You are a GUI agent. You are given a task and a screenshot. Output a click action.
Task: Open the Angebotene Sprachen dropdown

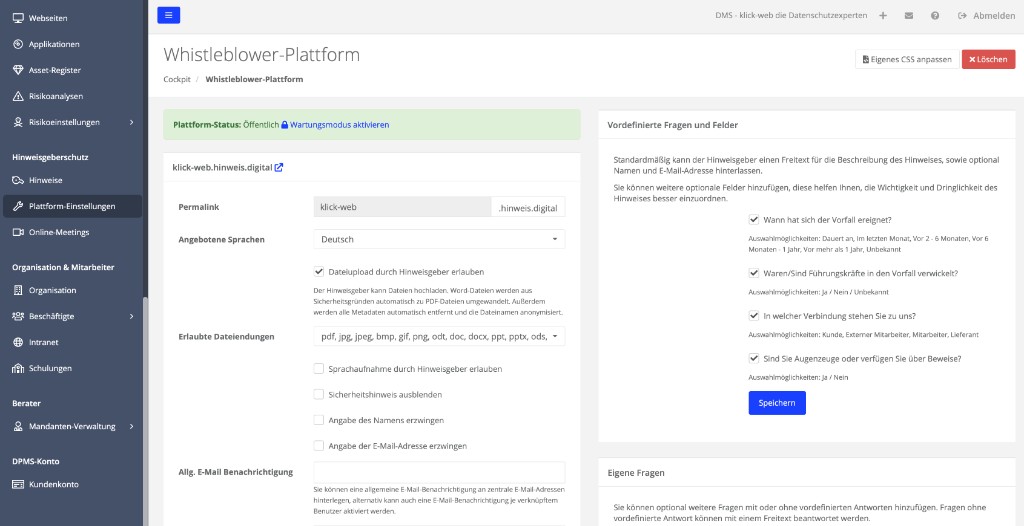pos(440,239)
